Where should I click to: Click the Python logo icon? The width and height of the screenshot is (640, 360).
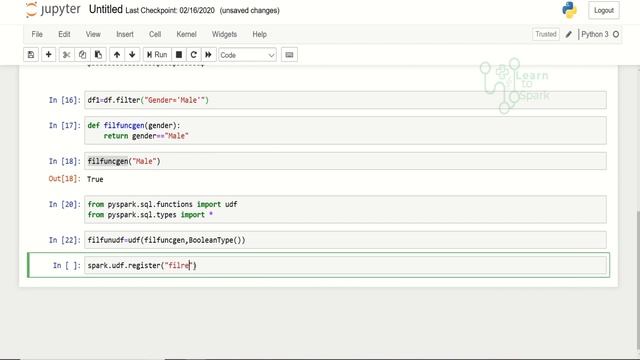point(569,10)
